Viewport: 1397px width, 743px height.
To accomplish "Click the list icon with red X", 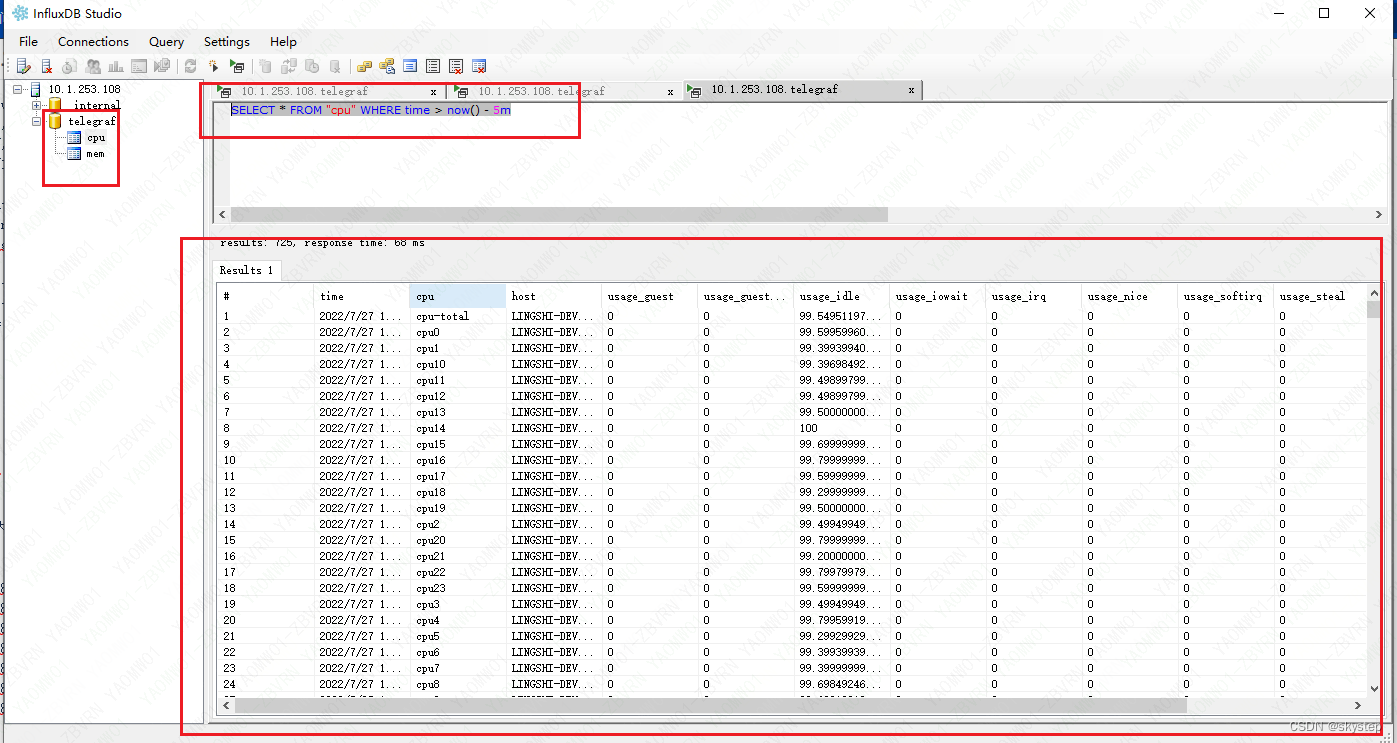I will click(x=456, y=66).
